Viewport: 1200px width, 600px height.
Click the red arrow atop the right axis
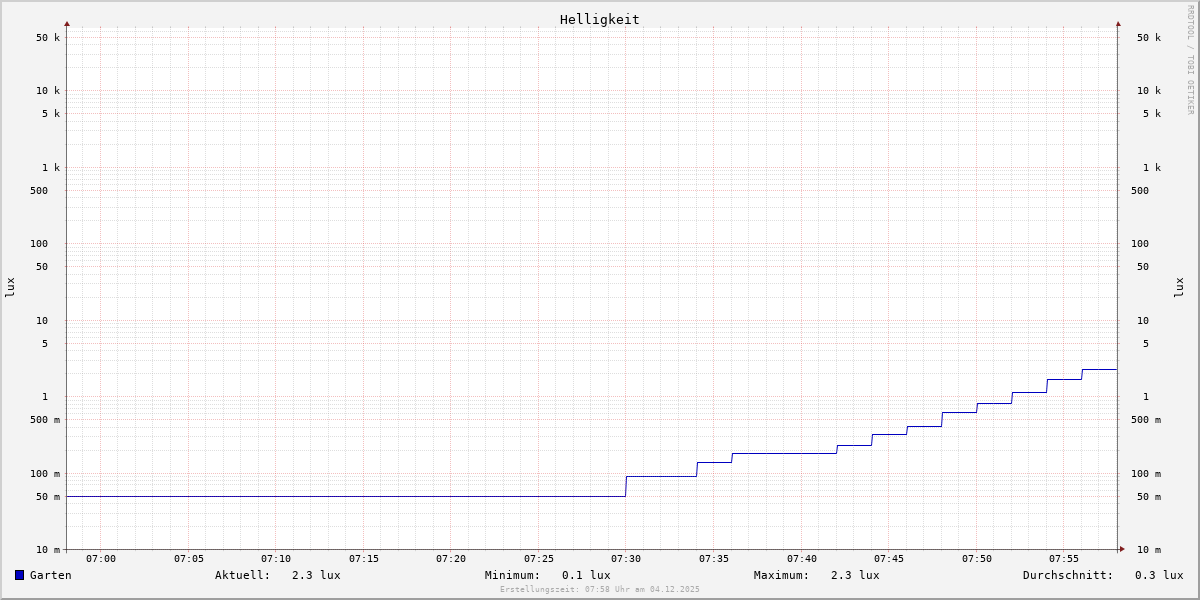click(1118, 23)
